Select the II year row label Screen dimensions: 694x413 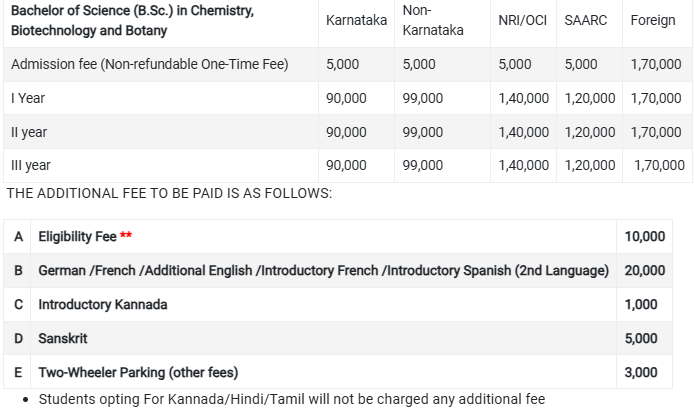pyautogui.click(x=29, y=132)
